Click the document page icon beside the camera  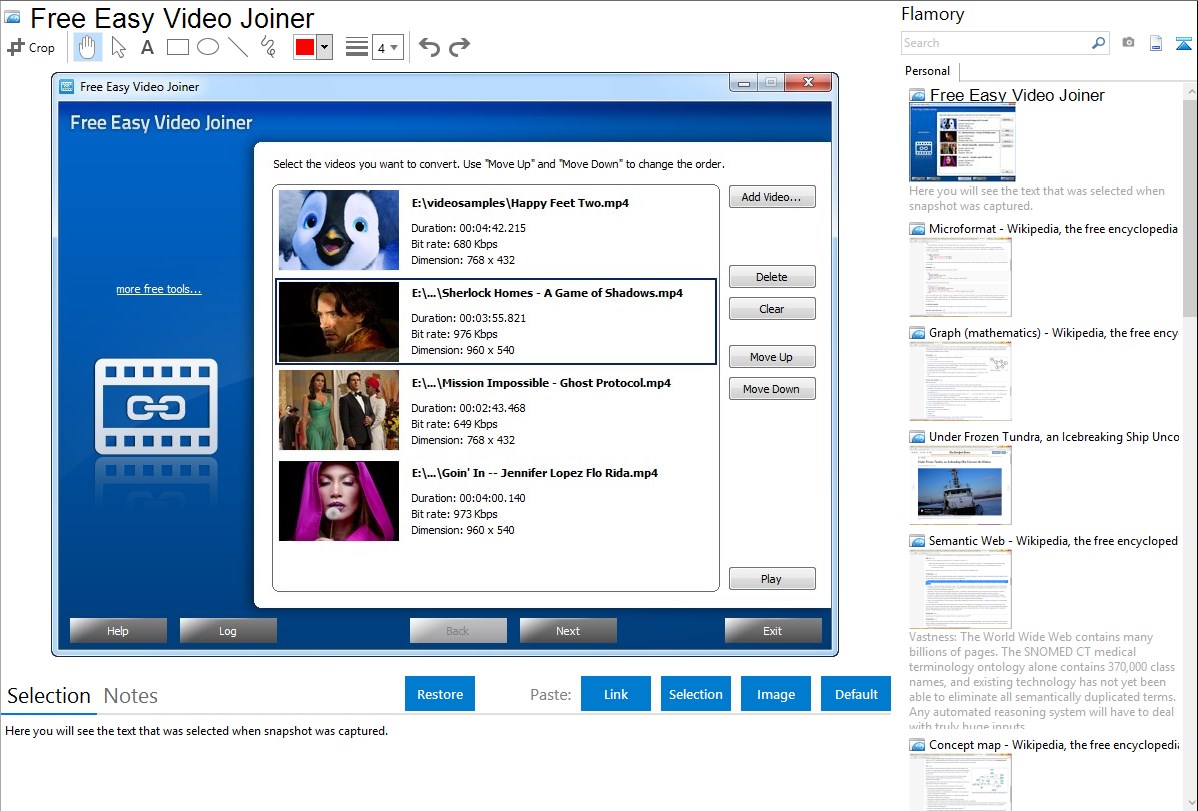1156,43
